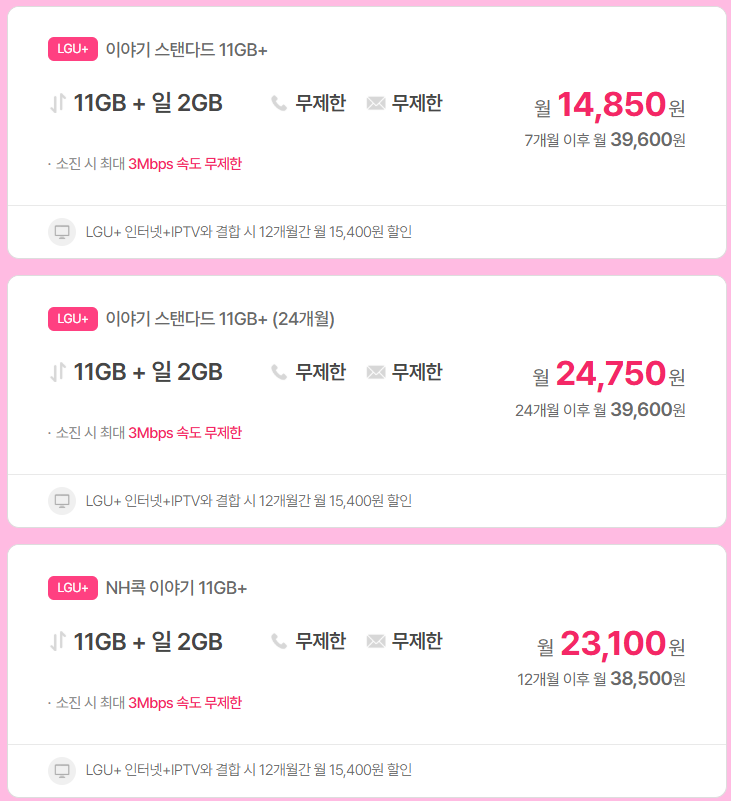Click the monitor icon in the second card's combo discount banner
The height and width of the screenshot is (801, 731).
click(64, 500)
